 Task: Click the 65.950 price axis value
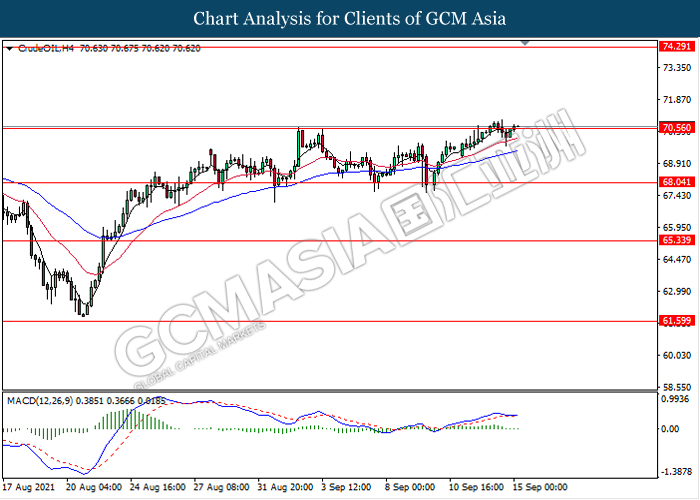click(677, 228)
